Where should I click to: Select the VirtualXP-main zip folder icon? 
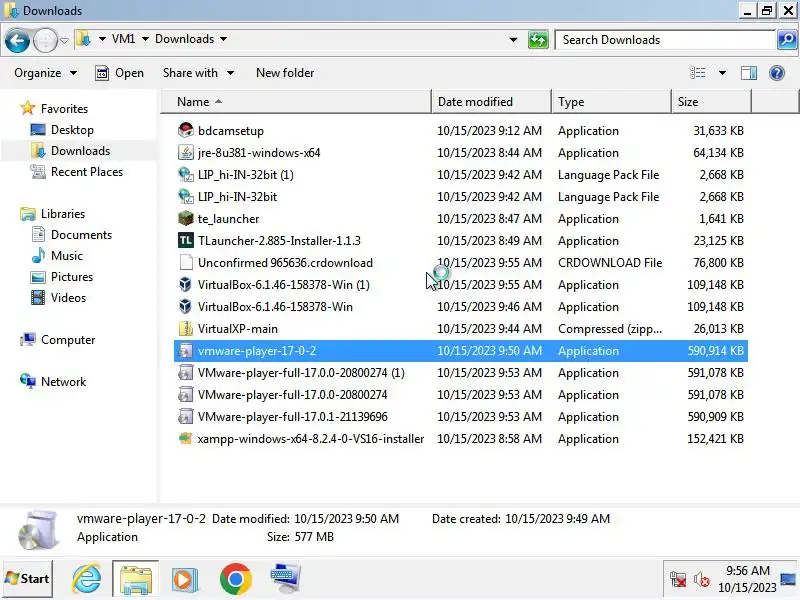[186, 329]
